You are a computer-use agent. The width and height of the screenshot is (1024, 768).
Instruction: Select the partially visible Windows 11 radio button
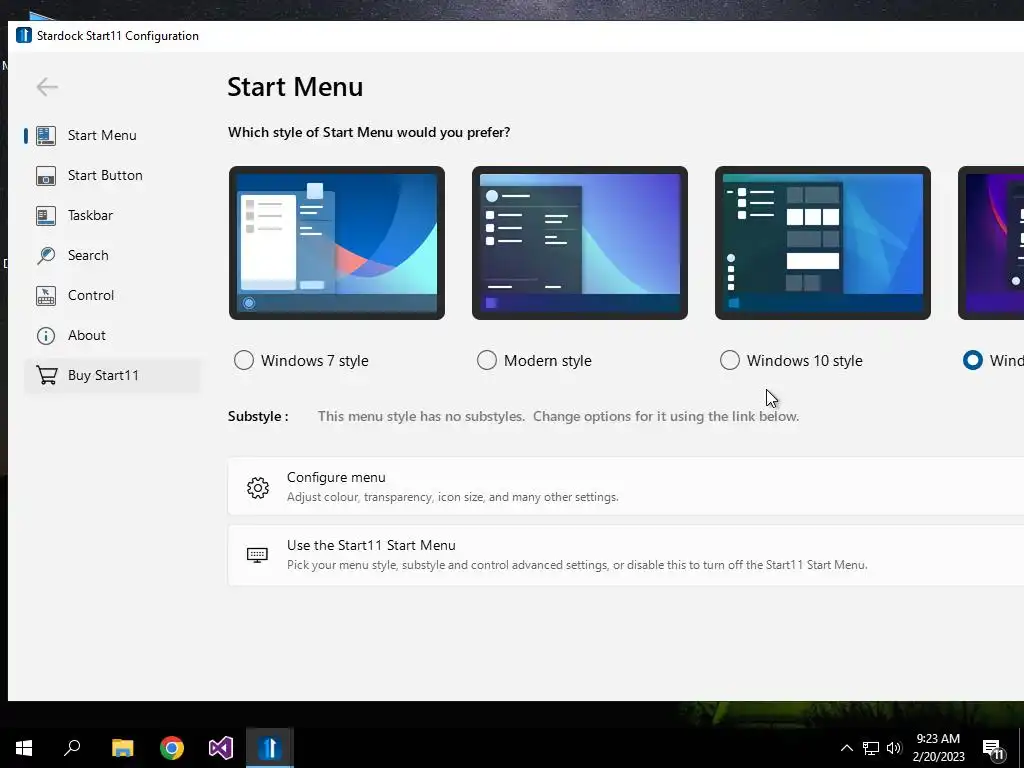tap(972, 360)
